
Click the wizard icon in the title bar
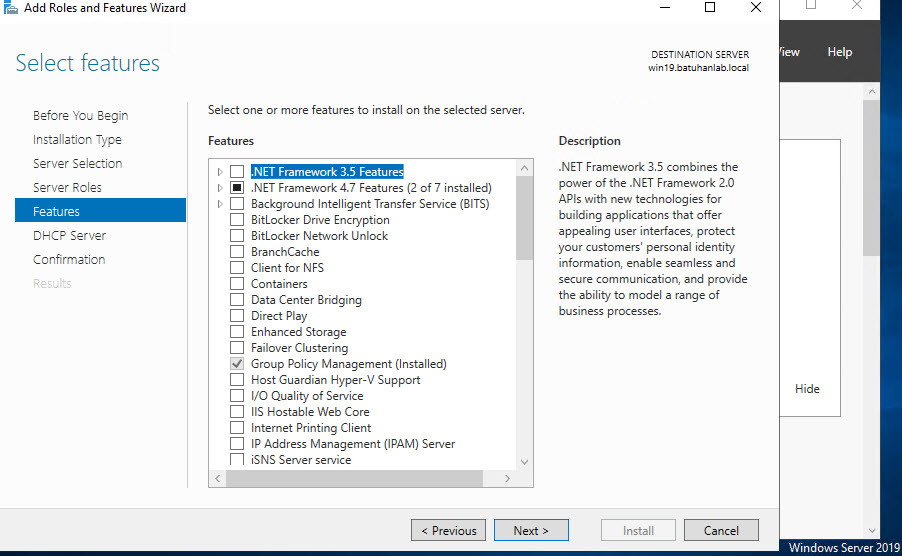tap(11, 8)
